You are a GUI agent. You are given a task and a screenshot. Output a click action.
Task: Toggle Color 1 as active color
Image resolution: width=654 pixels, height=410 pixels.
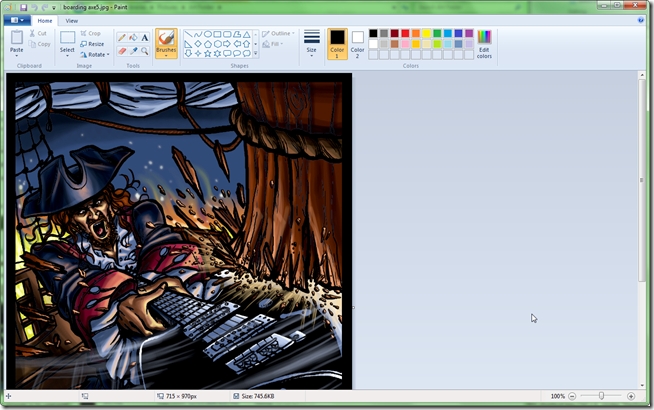tap(337, 44)
